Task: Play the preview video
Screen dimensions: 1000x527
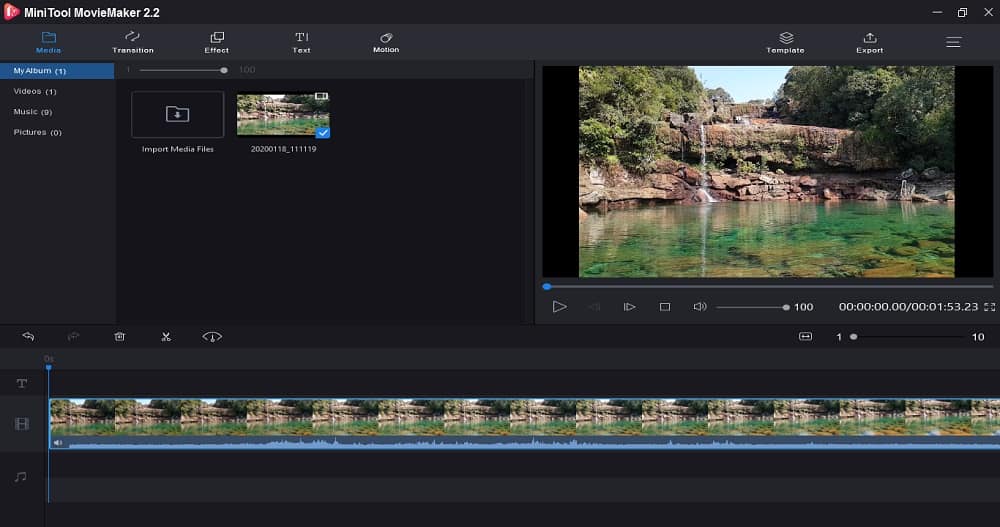Action: (559, 307)
